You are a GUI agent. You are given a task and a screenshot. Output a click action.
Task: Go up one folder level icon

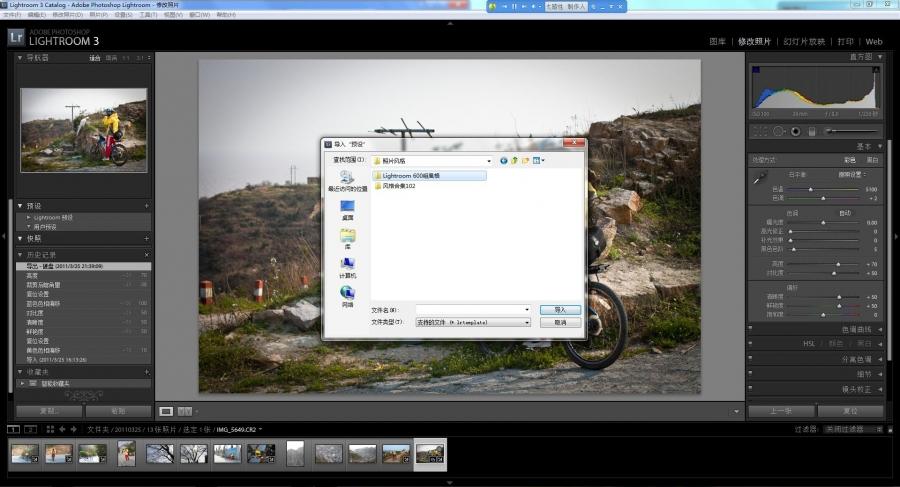[x=514, y=161]
